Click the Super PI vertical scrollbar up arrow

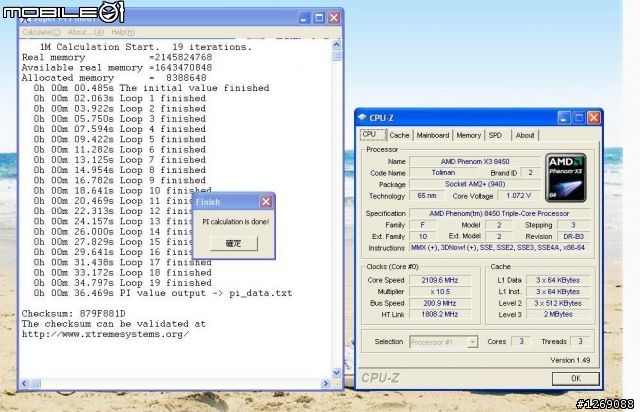pos(337,45)
